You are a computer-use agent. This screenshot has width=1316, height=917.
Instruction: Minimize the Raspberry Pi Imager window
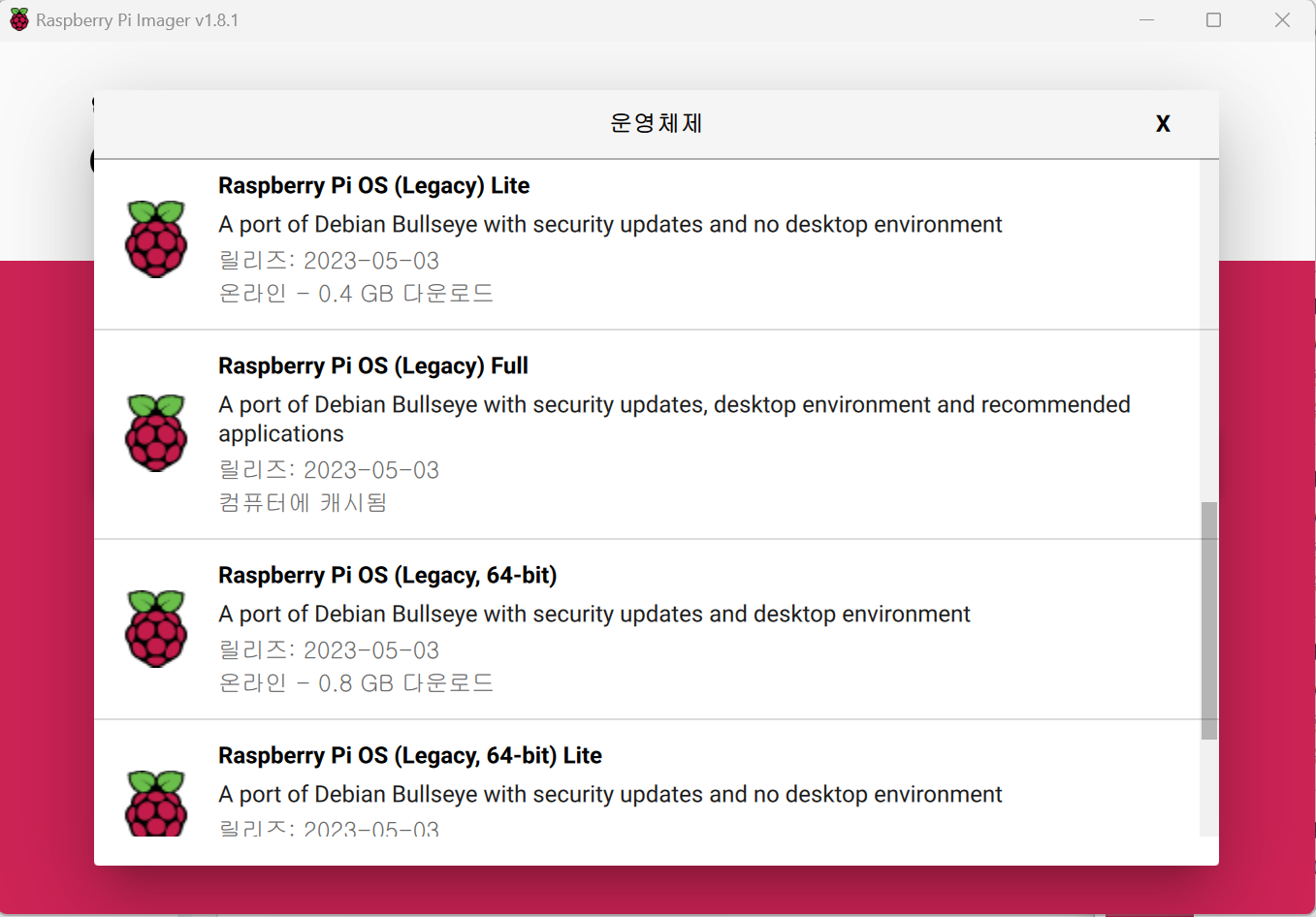pyautogui.click(x=1146, y=19)
